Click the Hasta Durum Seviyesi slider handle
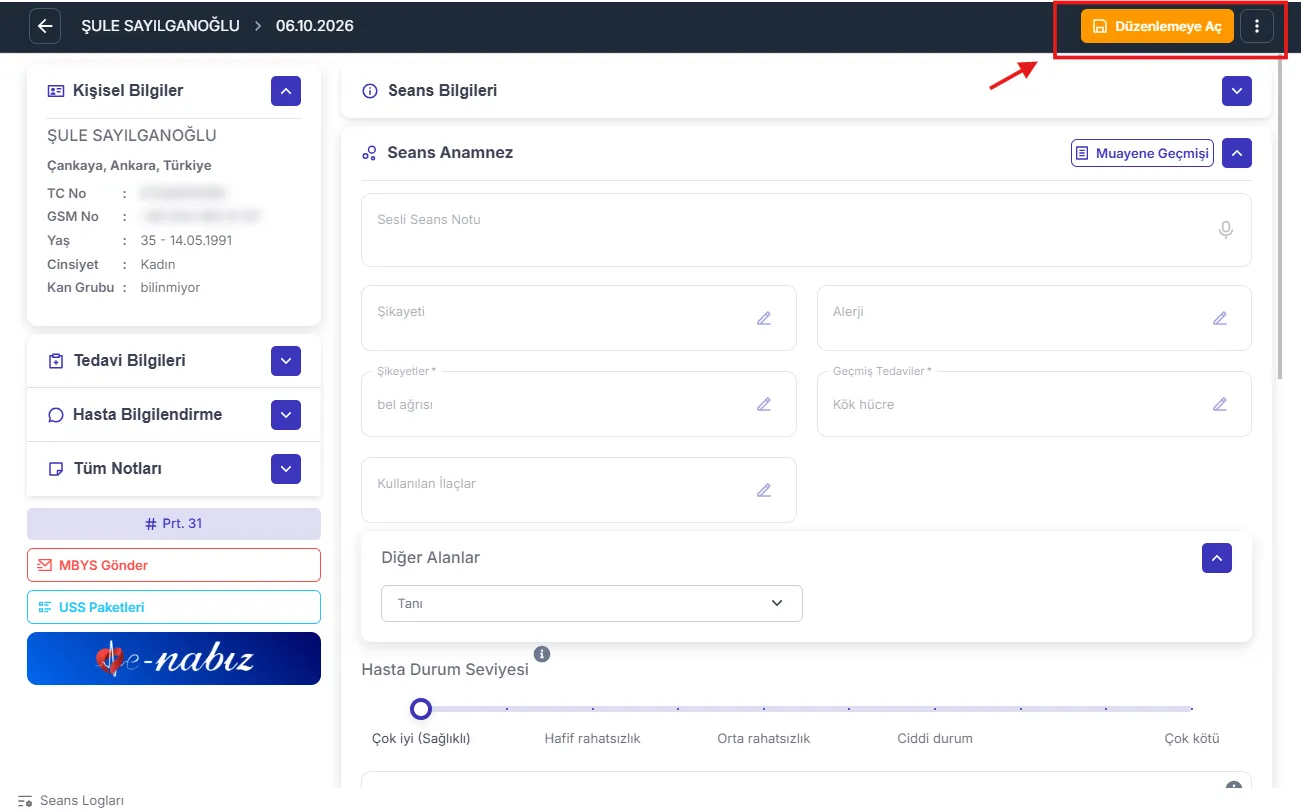The height and width of the screenshot is (812, 1301). click(421, 709)
